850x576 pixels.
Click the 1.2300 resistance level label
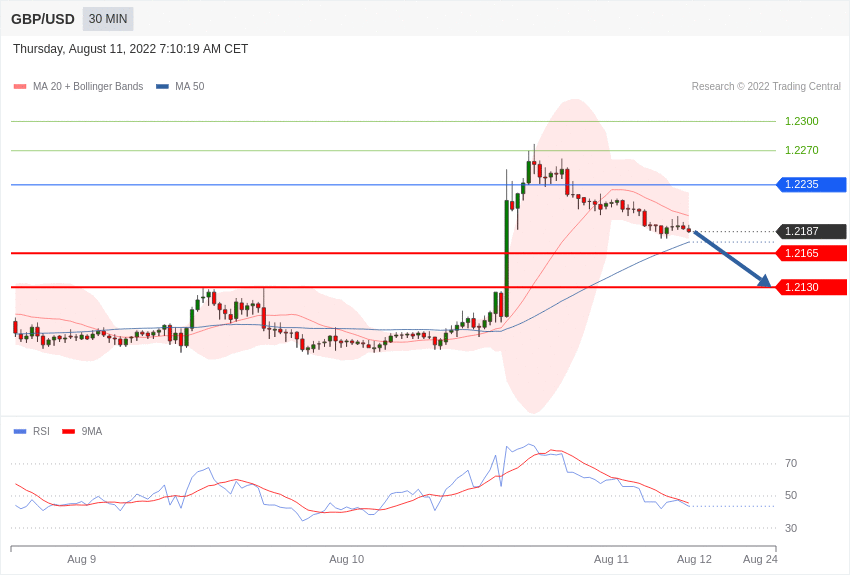(x=802, y=121)
